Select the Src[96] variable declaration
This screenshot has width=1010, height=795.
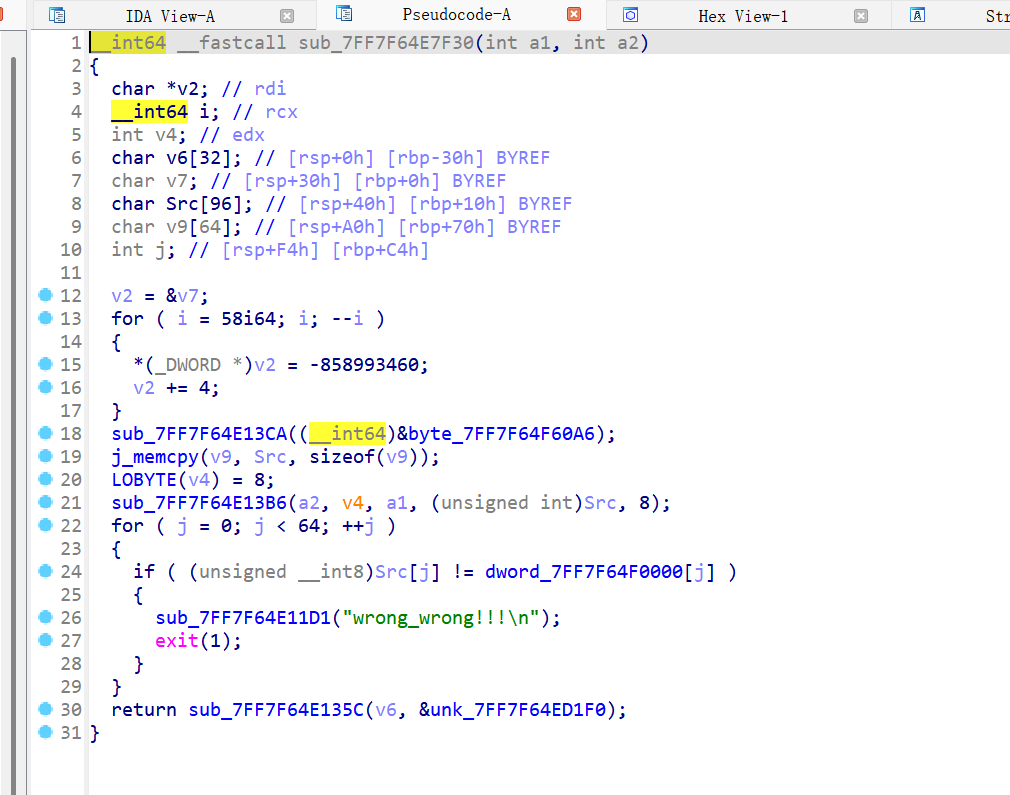tap(182, 204)
